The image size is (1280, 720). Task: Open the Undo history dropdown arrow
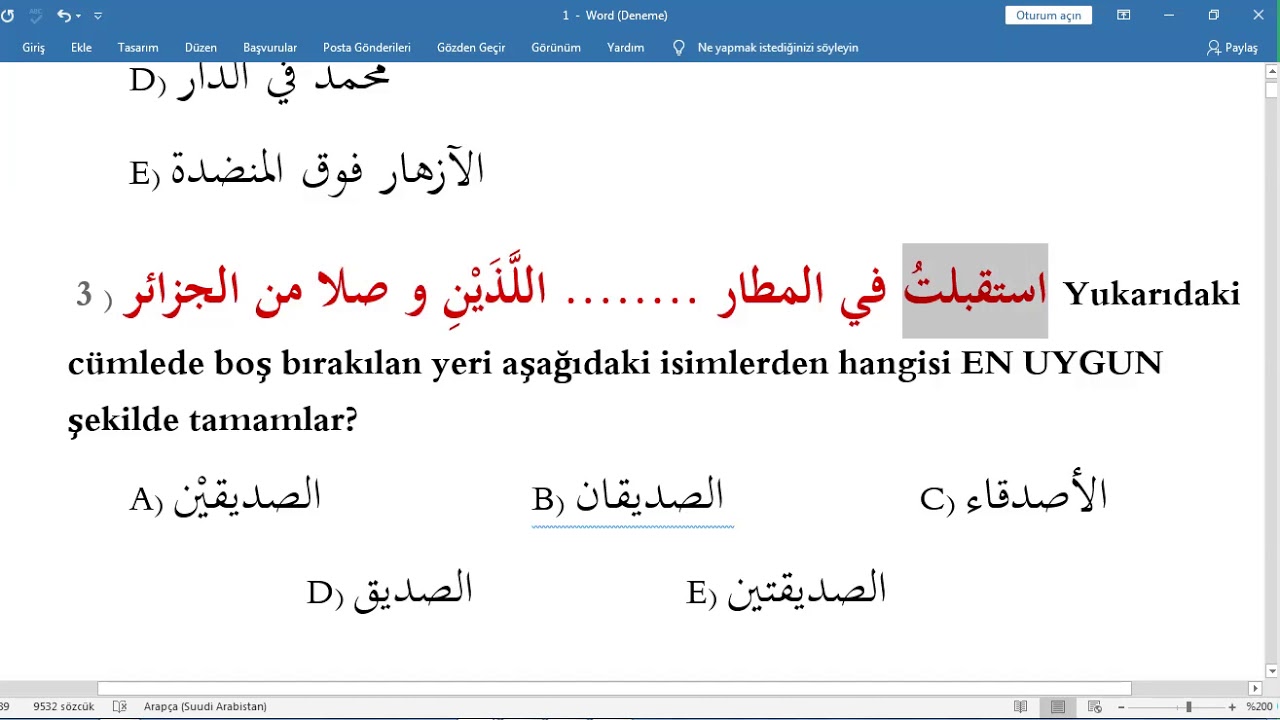coord(78,16)
